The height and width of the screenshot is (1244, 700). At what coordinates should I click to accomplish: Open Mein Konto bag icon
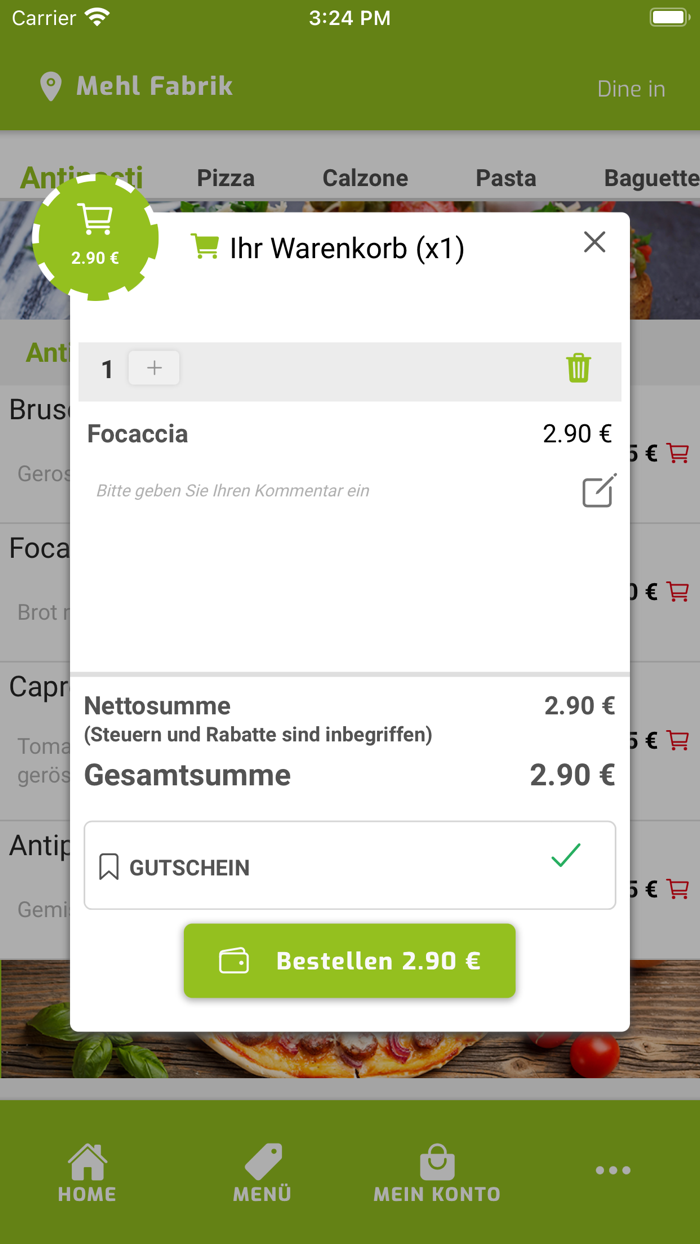click(437, 1163)
